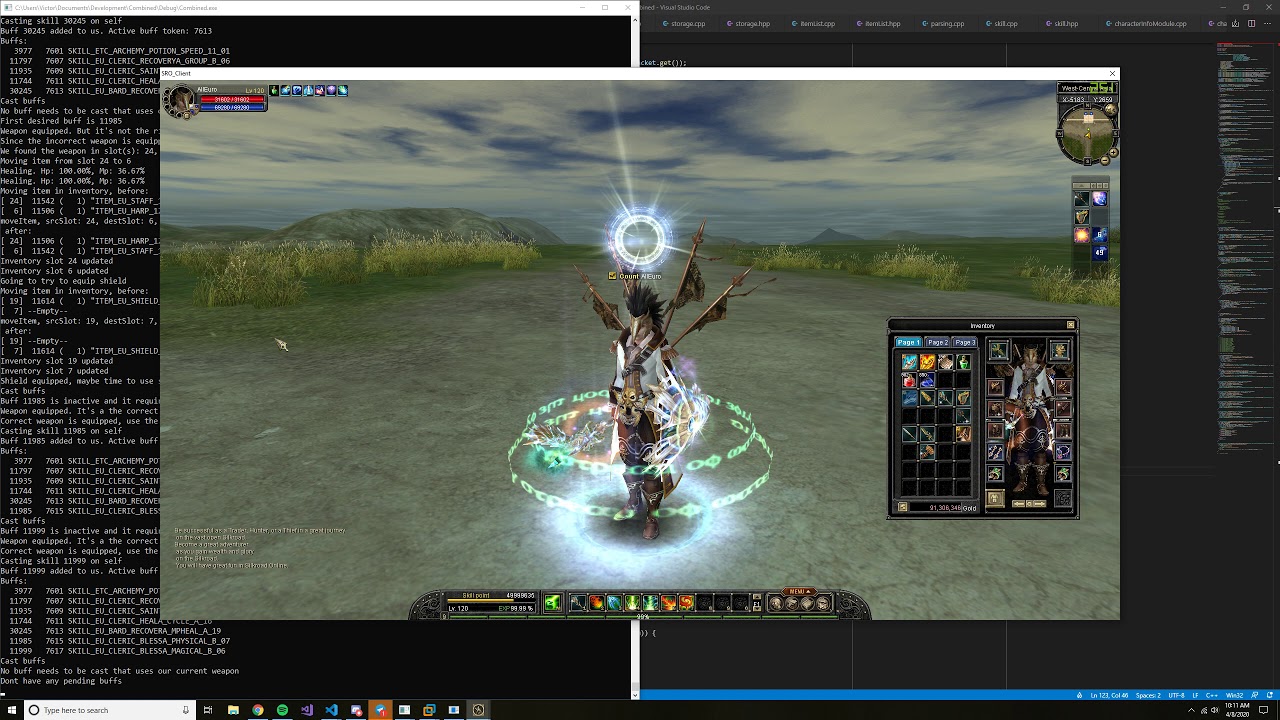This screenshot has width=1280, height=720.
Task: Rotate the character preview right
Action: pyautogui.click(x=1040, y=504)
